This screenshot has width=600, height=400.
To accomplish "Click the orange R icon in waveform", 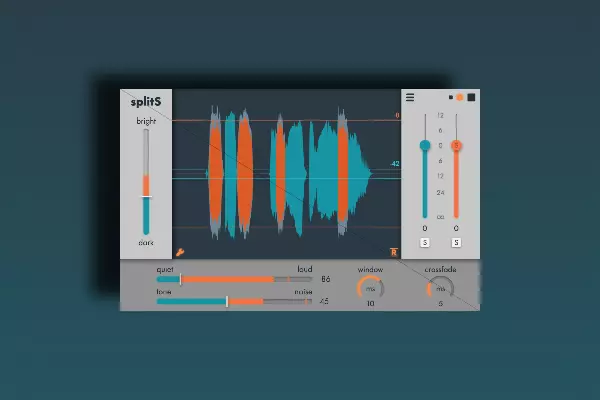I will 394,252.
